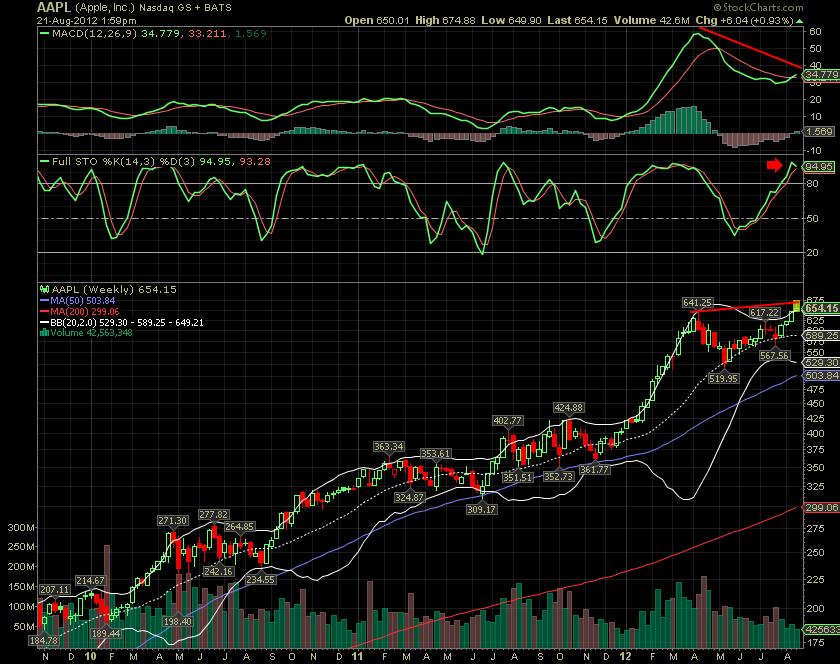Click the 567.56 price low label

click(x=775, y=355)
